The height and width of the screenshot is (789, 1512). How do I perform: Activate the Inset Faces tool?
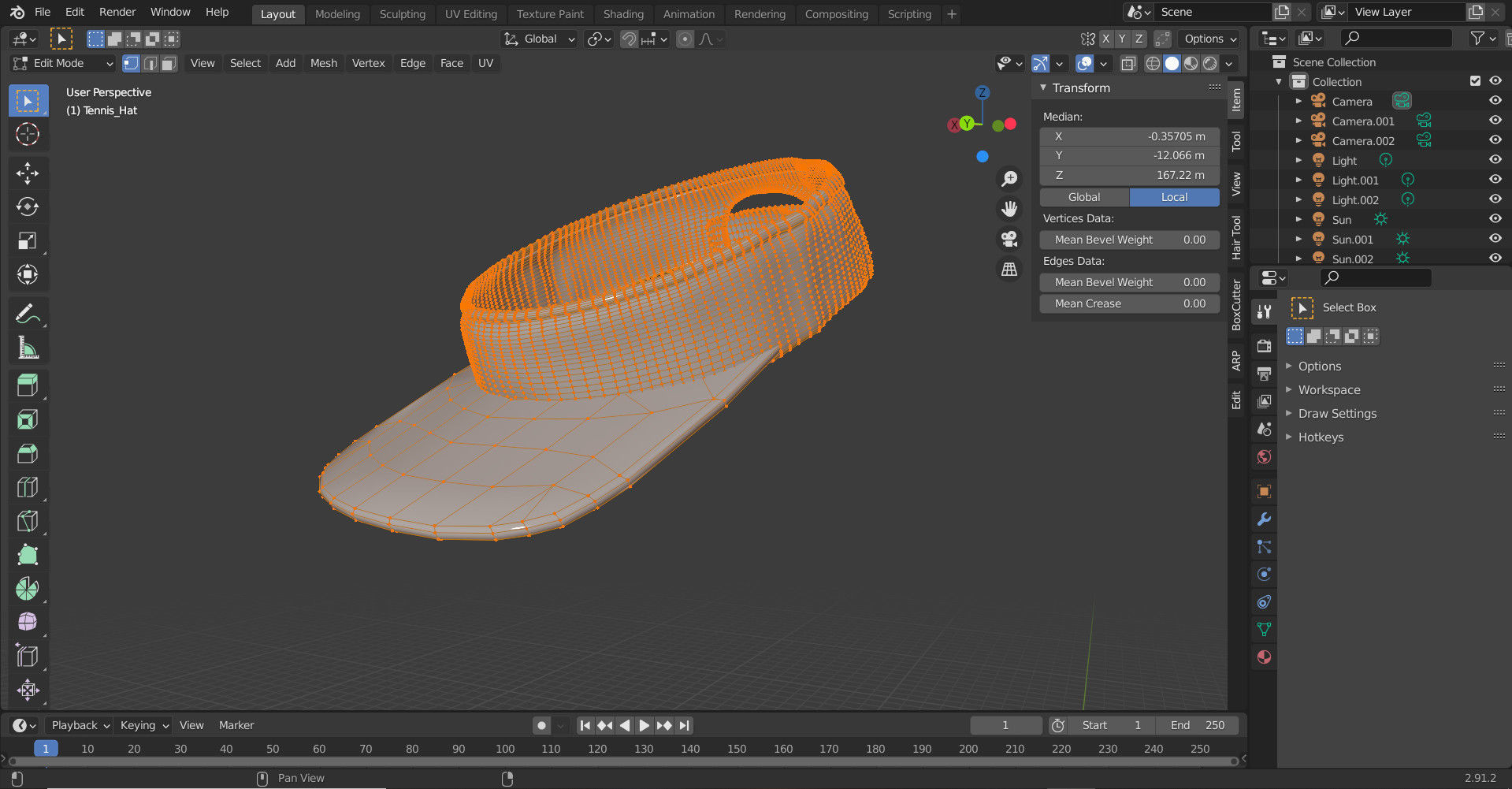[x=28, y=419]
